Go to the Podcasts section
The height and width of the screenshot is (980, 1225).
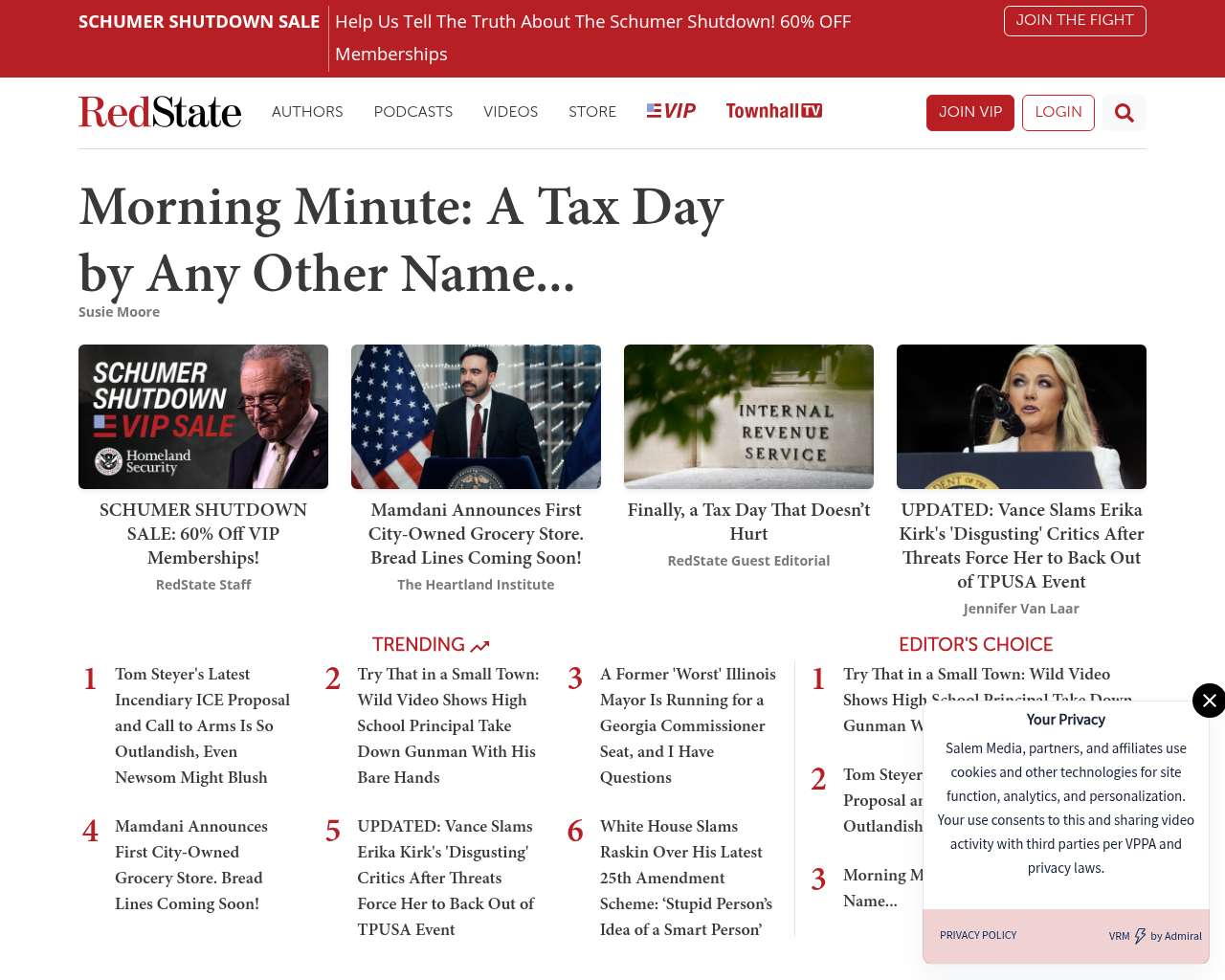(412, 112)
